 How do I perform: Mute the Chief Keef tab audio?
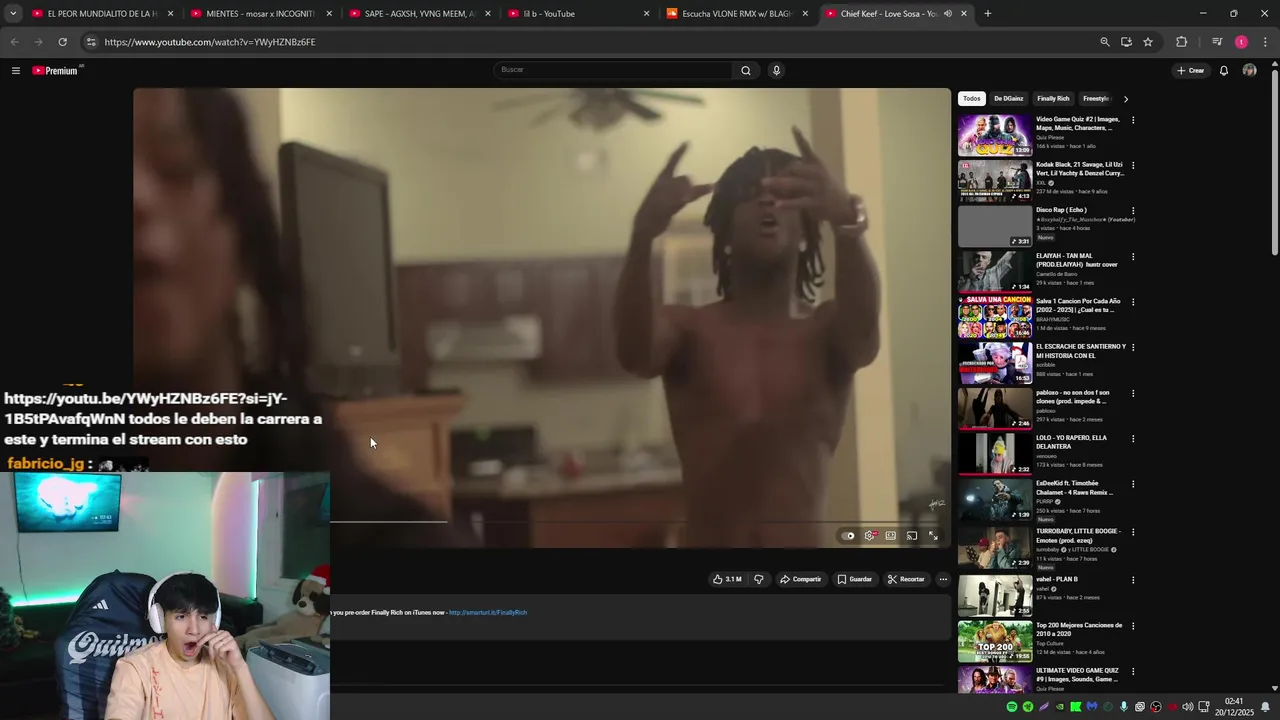click(x=947, y=14)
